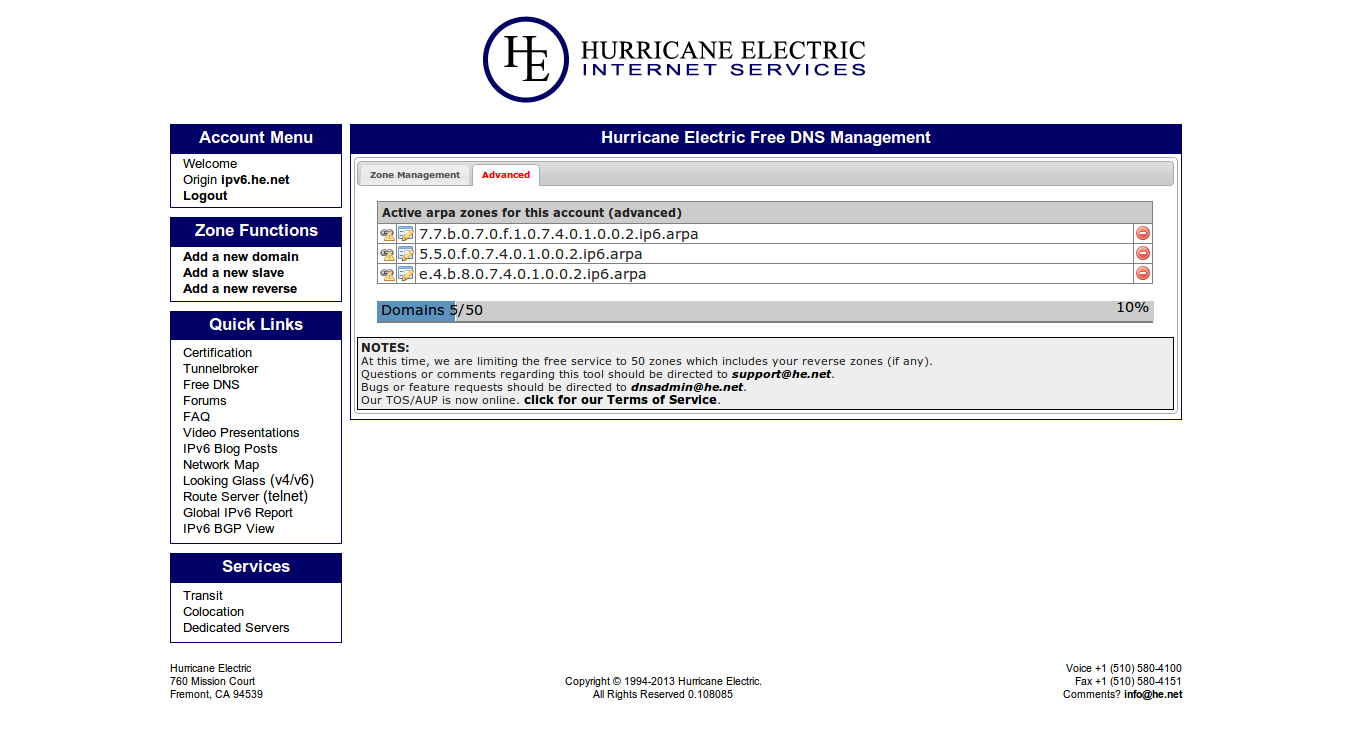
Task: Open Add a new reverse
Action: [240, 289]
